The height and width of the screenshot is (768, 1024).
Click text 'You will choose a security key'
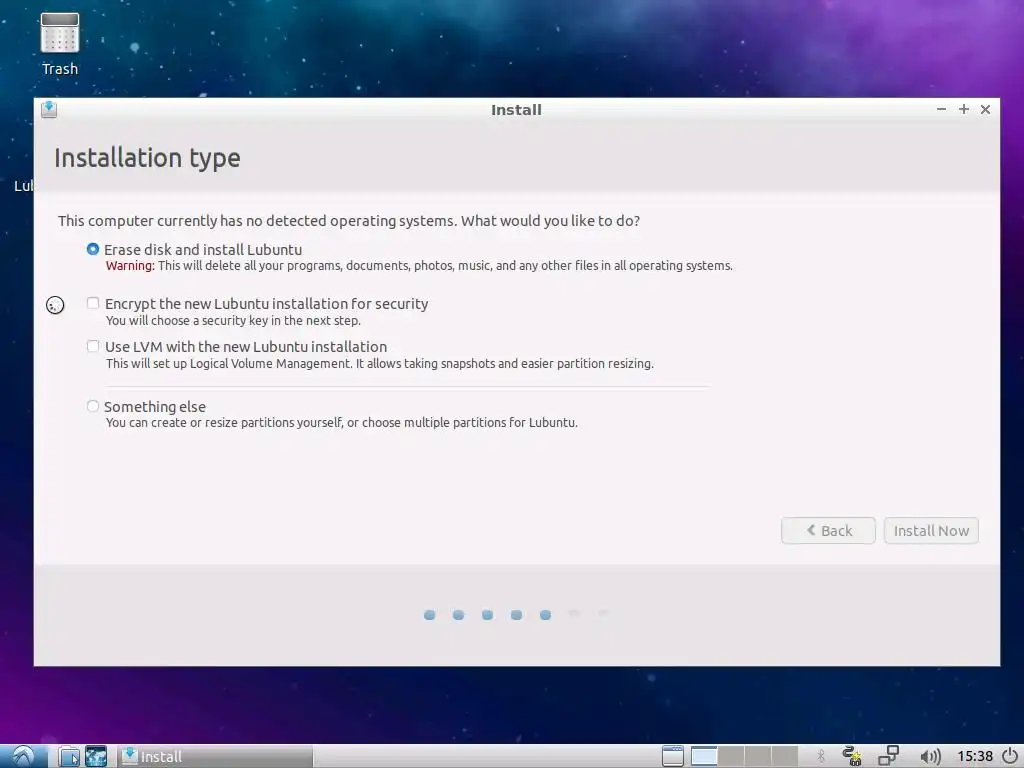(233, 321)
